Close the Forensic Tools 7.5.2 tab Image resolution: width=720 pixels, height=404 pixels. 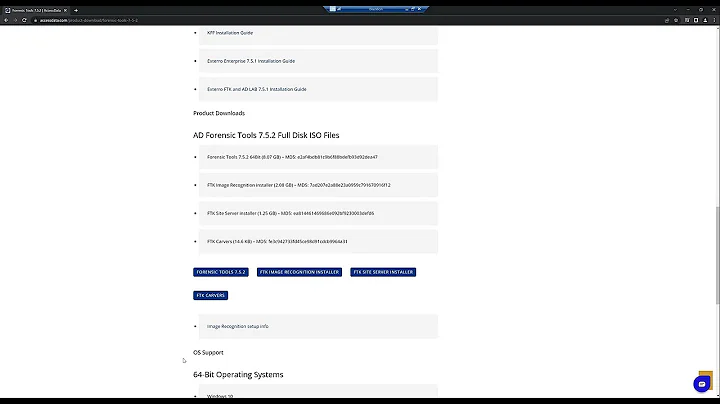(x=65, y=10)
